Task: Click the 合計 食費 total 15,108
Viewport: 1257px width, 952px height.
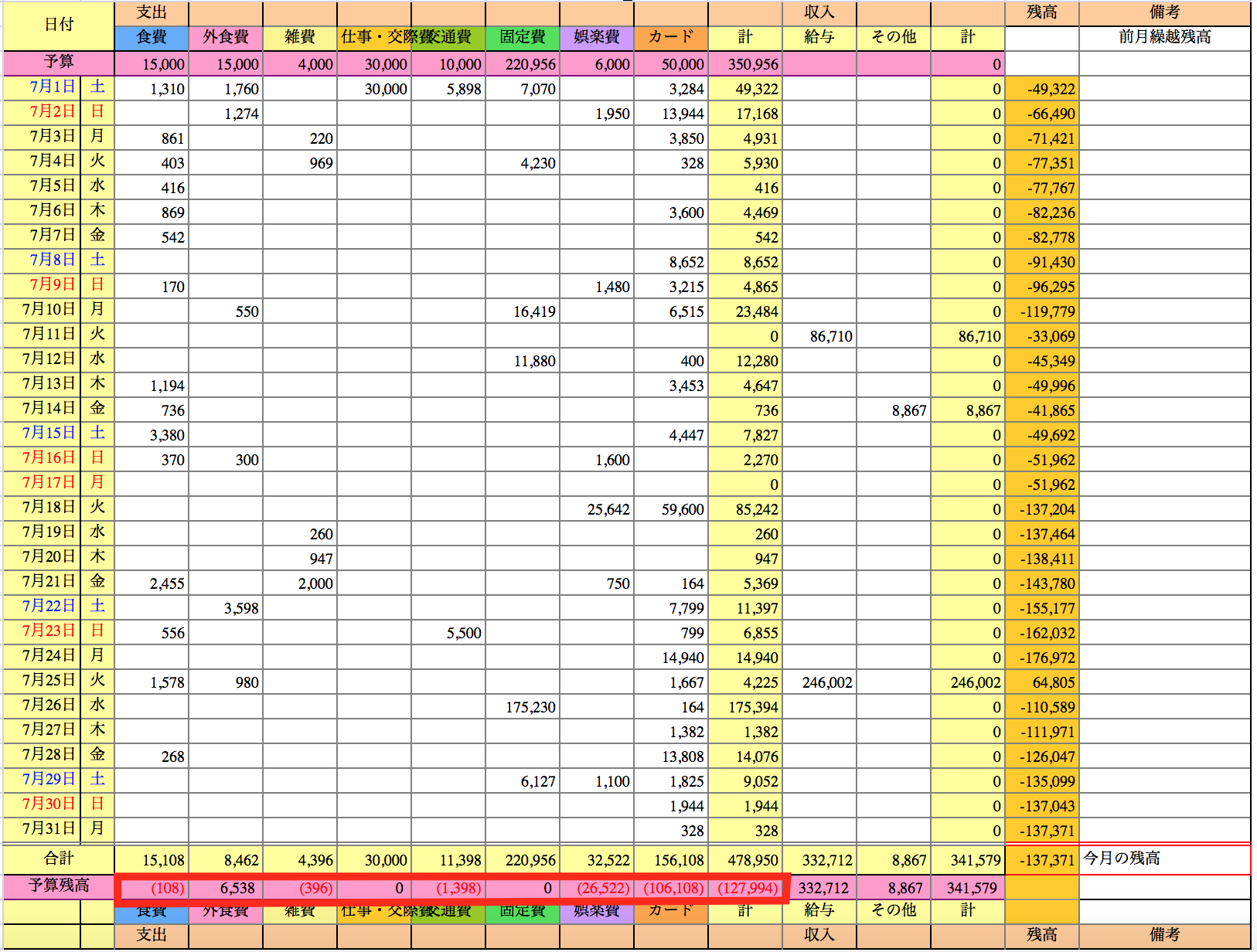Action: (x=152, y=859)
